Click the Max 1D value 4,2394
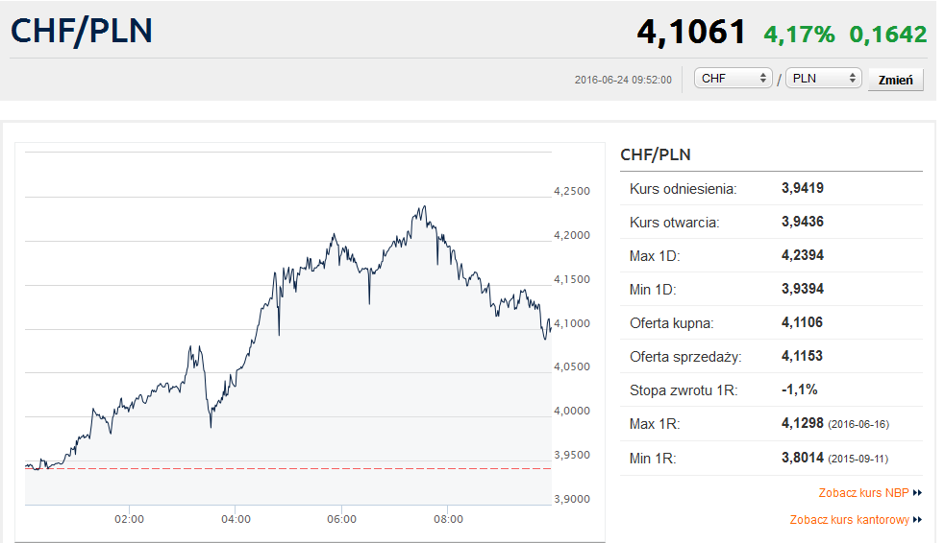 pyautogui.click(x=802, y=256)
